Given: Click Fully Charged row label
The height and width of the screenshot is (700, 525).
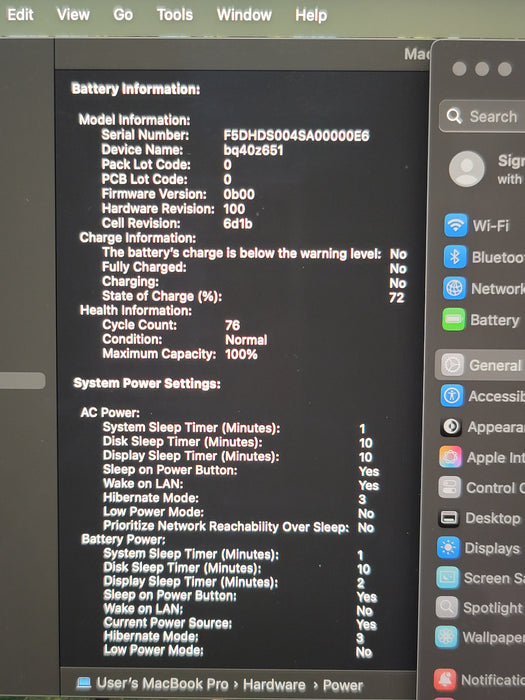Looking at the screenshot, I should tap(144, 267).
